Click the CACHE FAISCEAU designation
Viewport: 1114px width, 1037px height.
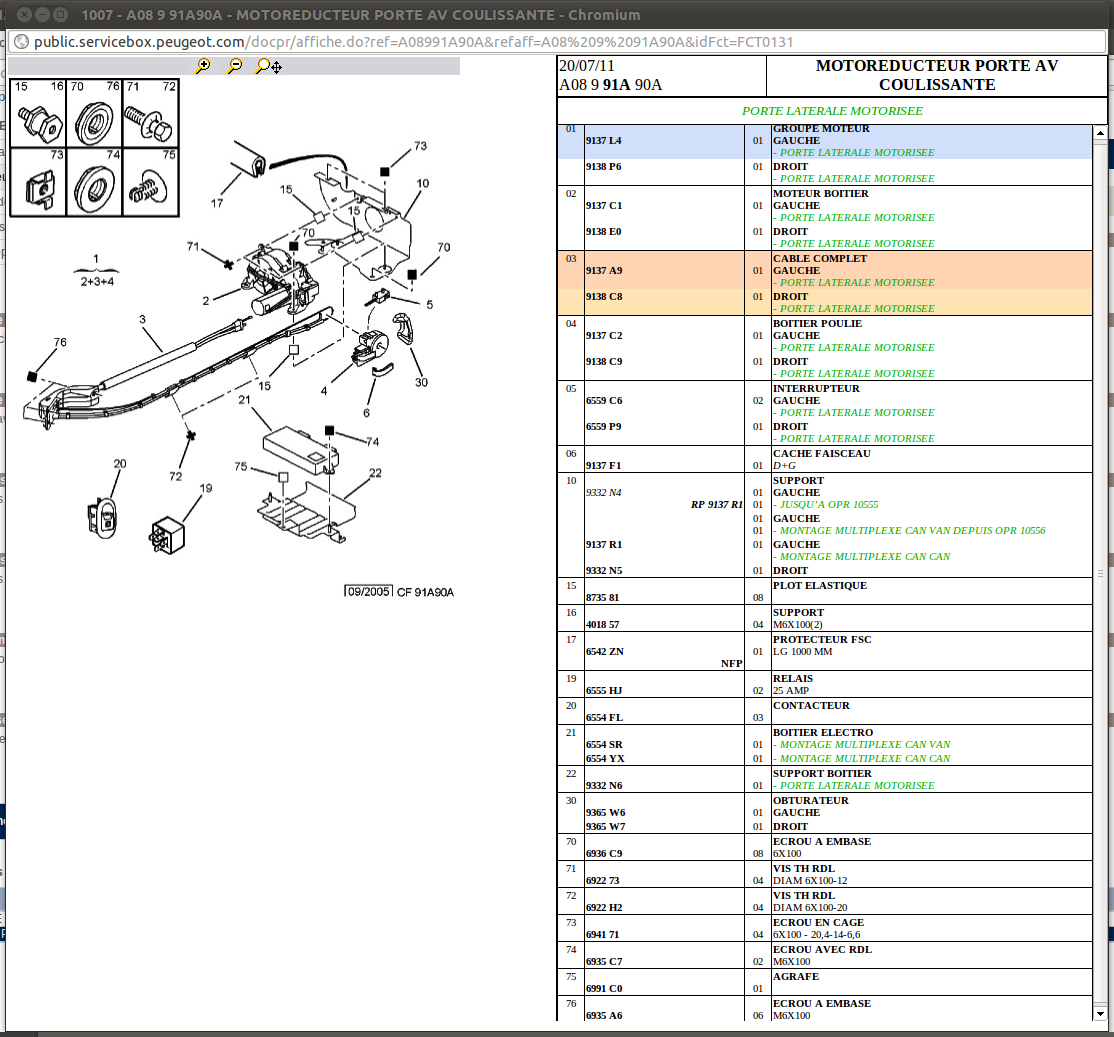[x=821, y=454]
